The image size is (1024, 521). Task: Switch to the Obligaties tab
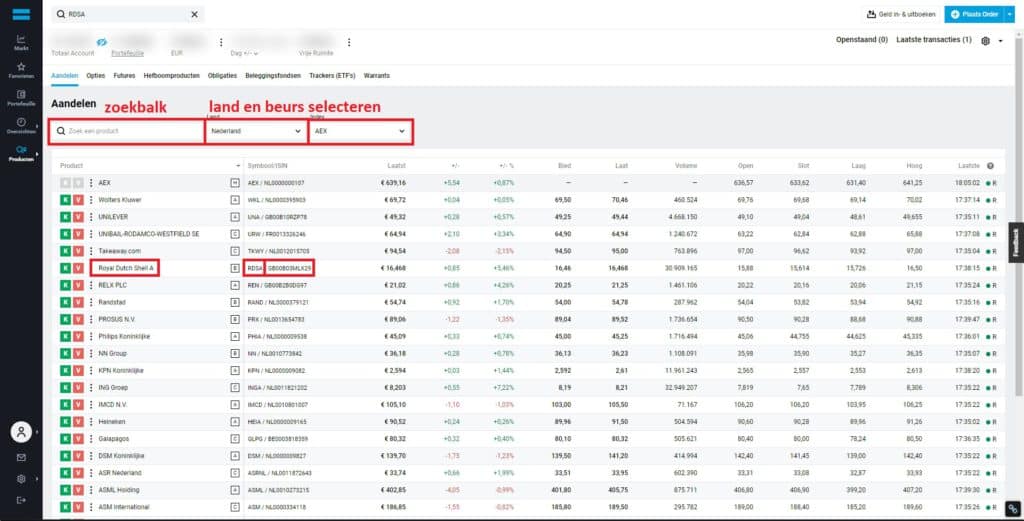222,76
